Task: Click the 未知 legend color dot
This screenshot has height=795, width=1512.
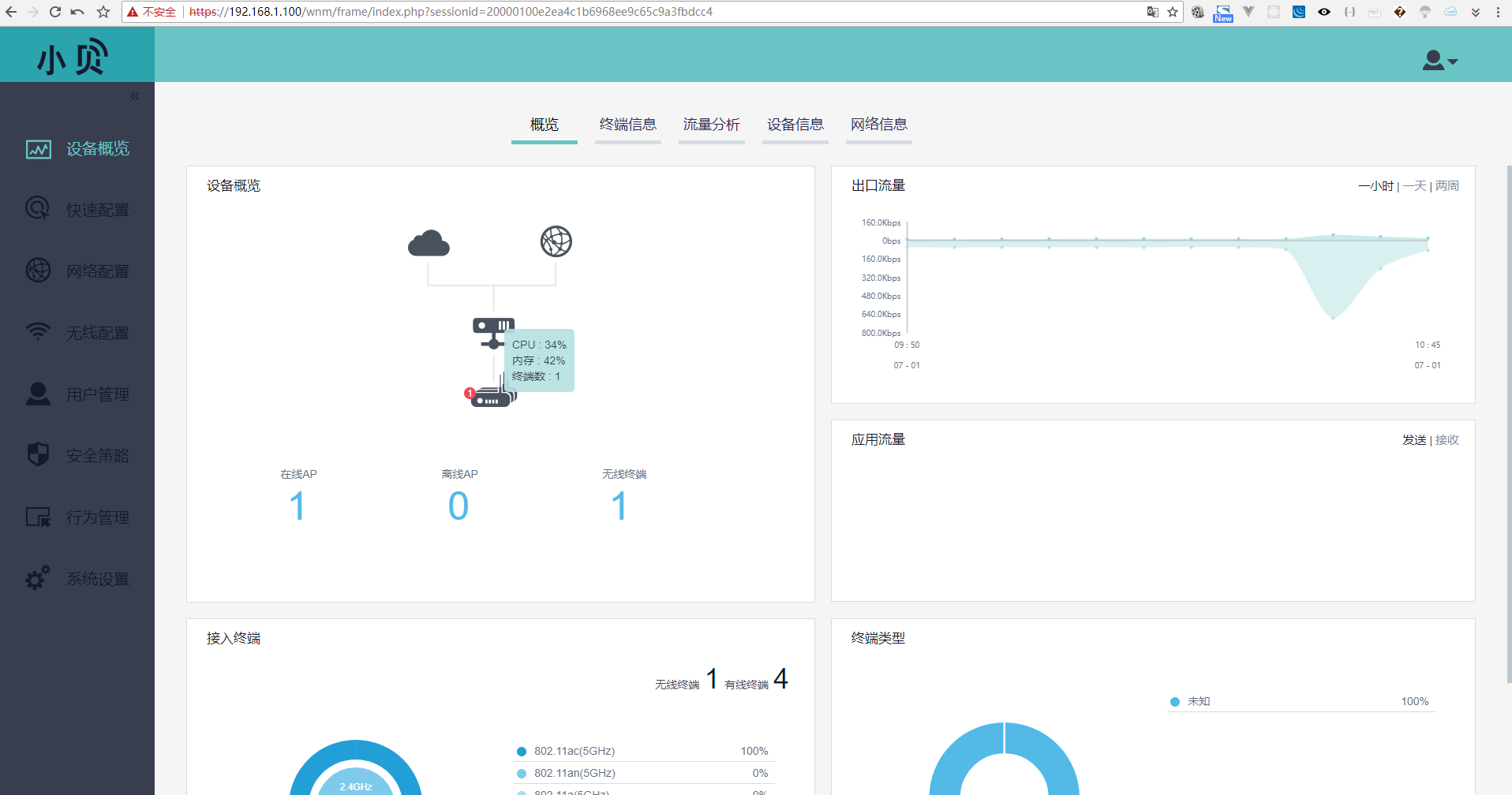Action: tap(1175, 702)
